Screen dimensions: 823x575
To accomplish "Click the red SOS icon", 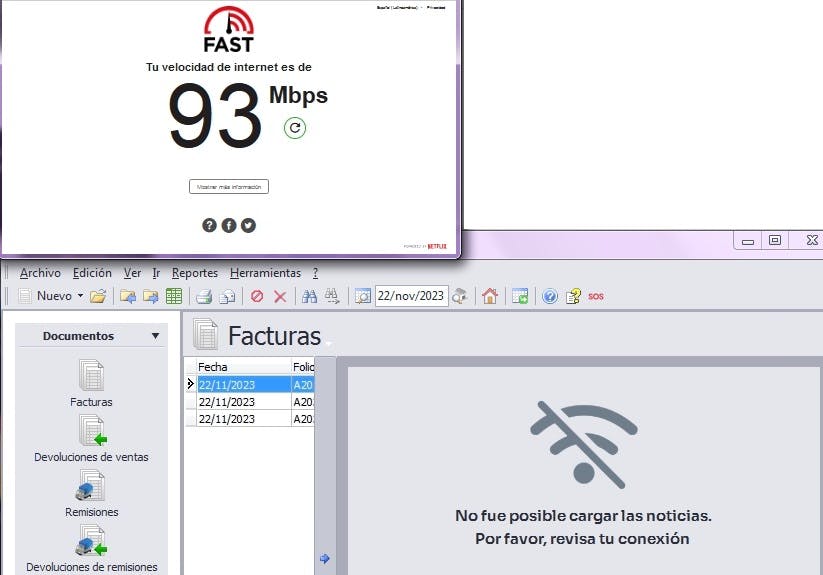I will 596,296.
